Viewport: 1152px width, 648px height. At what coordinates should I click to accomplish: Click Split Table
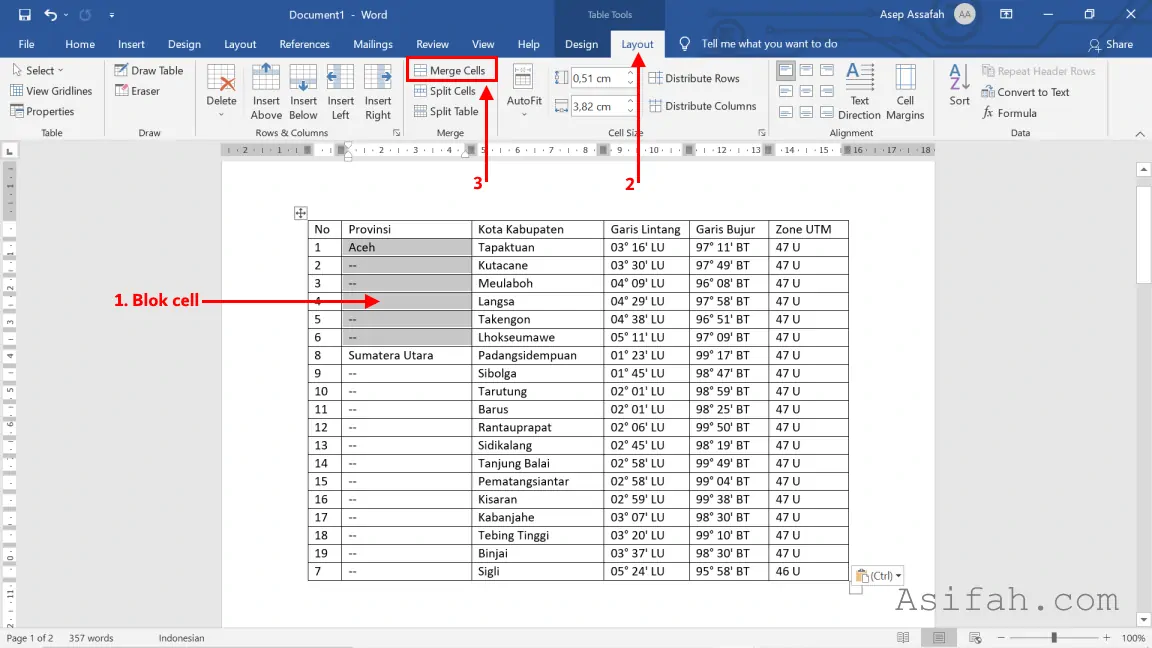coord(446,112)
